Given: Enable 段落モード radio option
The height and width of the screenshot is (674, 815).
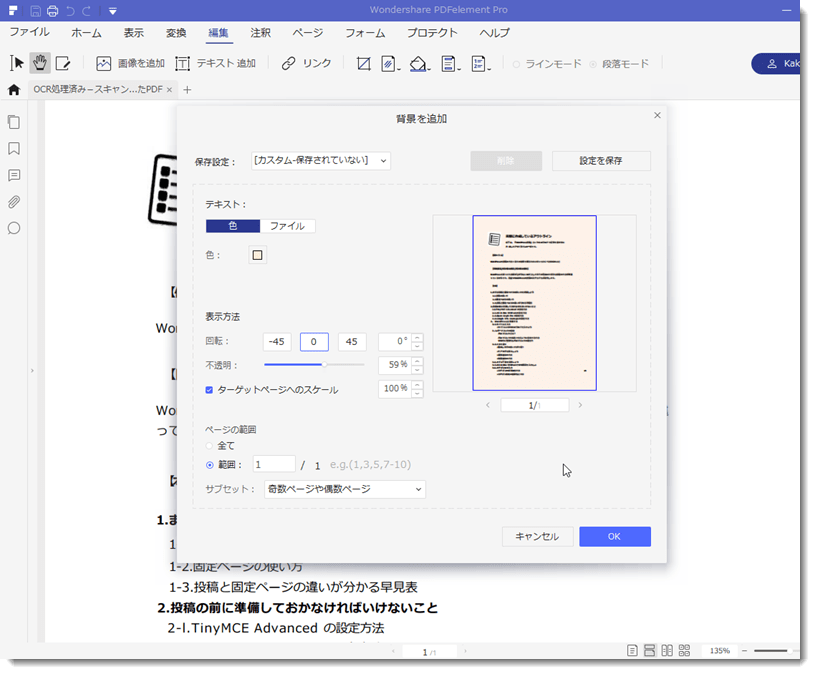Looking at the screenshot, I should tap(593, 64).
